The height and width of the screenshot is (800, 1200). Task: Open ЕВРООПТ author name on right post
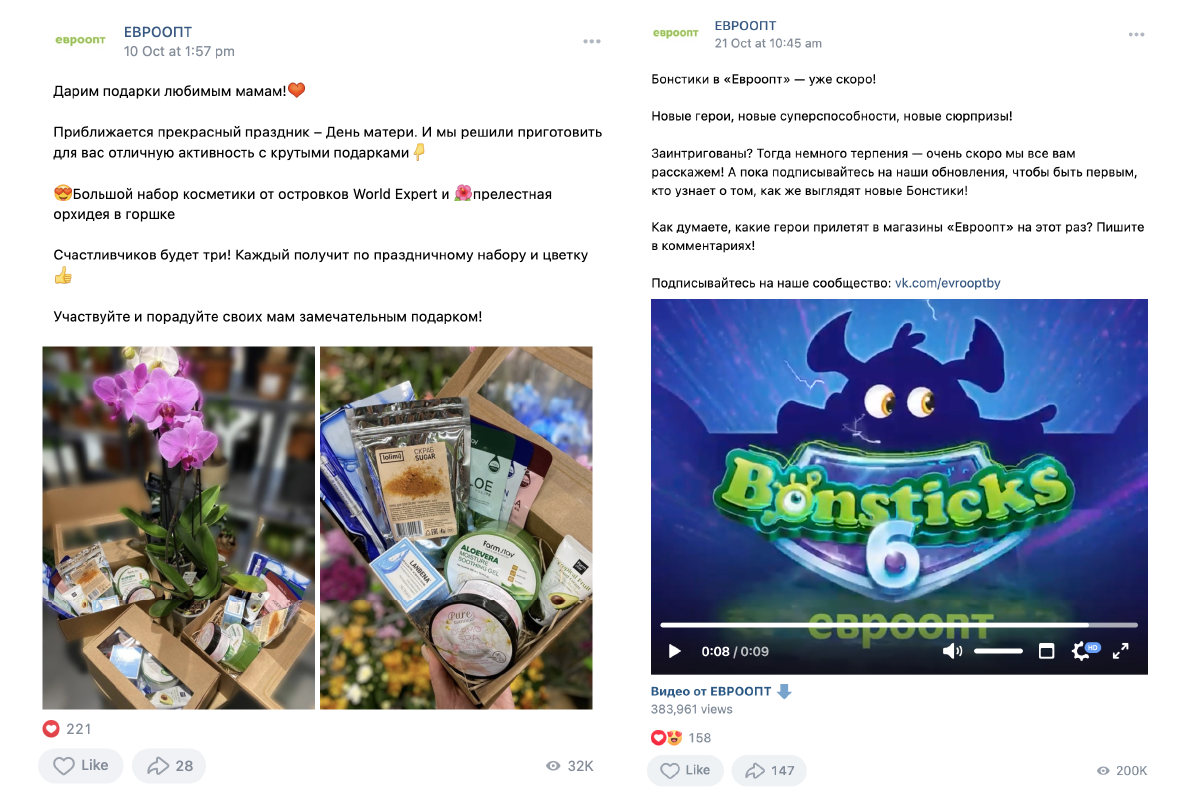coord(745,25)
